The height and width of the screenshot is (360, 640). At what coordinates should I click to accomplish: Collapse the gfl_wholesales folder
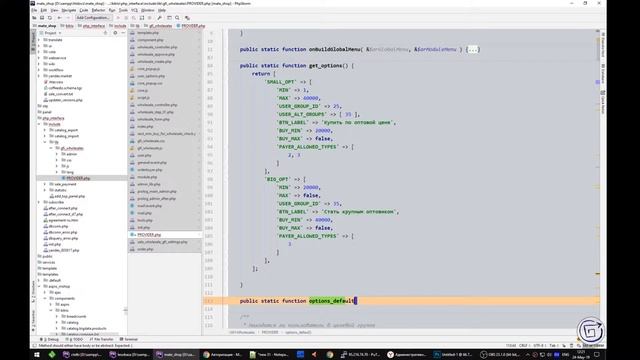point(51,148)
